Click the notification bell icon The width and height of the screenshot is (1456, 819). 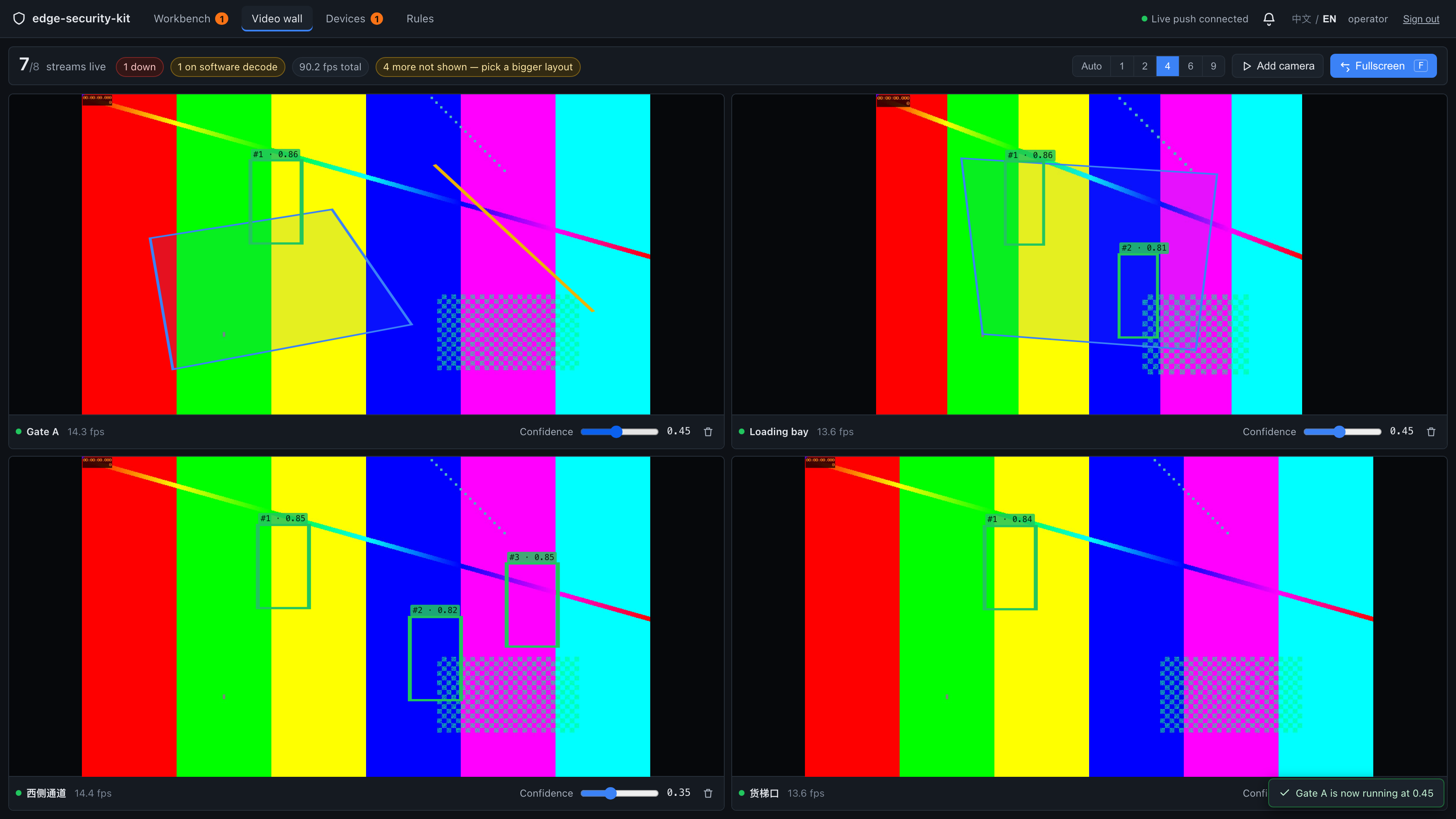click(1268, 19)
